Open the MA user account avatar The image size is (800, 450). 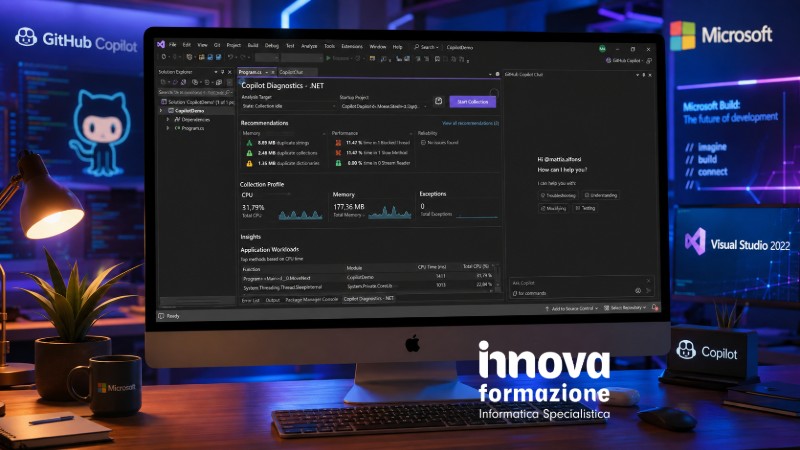(602, 48)
